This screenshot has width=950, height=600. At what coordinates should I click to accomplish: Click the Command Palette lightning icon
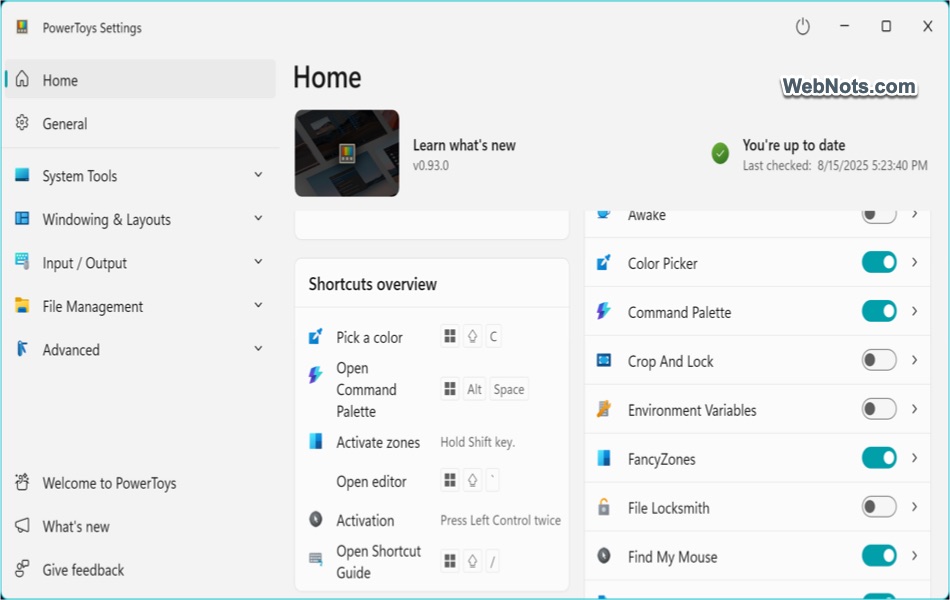point(604,312)
